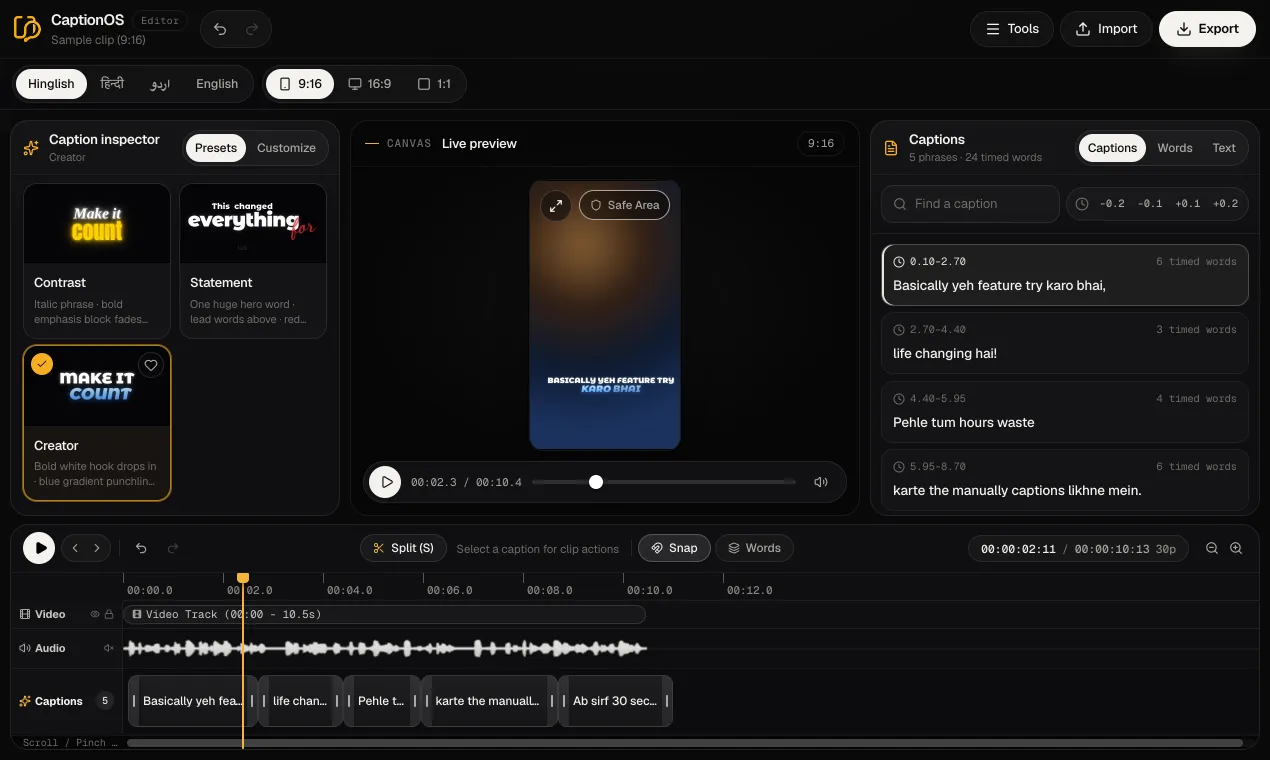
Task: Switch to Text view tab
Action: tap(1224, 148)
